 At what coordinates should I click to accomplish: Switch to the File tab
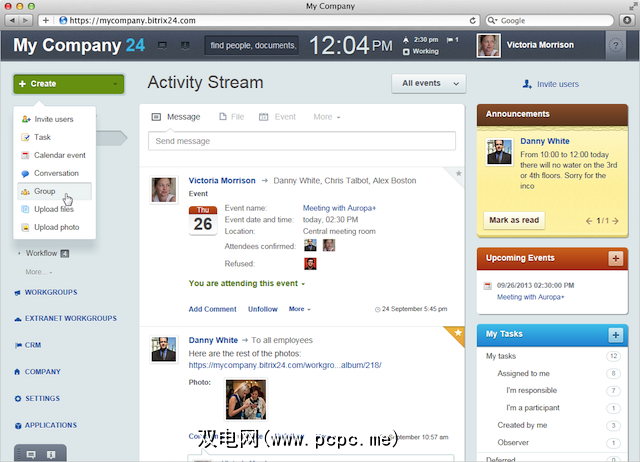(x=231, y=117)
